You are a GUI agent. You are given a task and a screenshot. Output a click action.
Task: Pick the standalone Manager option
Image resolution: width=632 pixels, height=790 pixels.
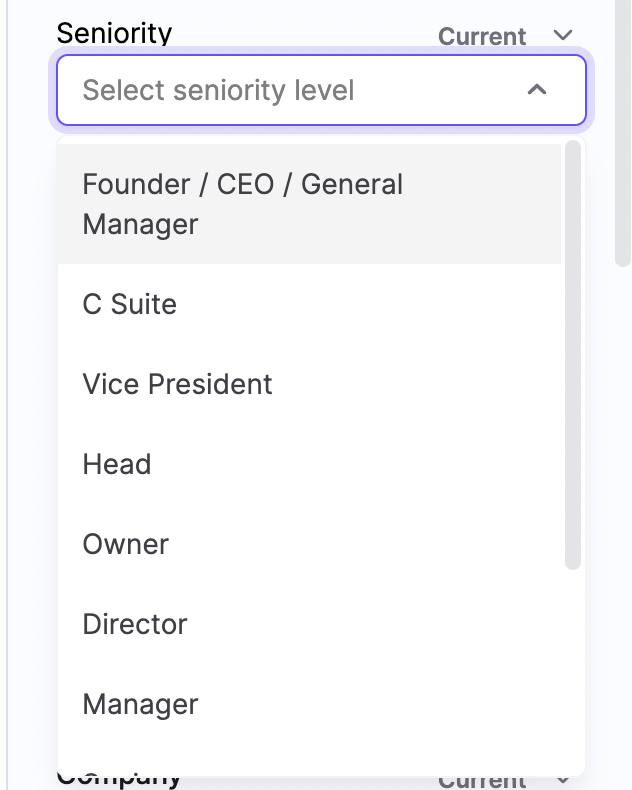coord(141,704)
